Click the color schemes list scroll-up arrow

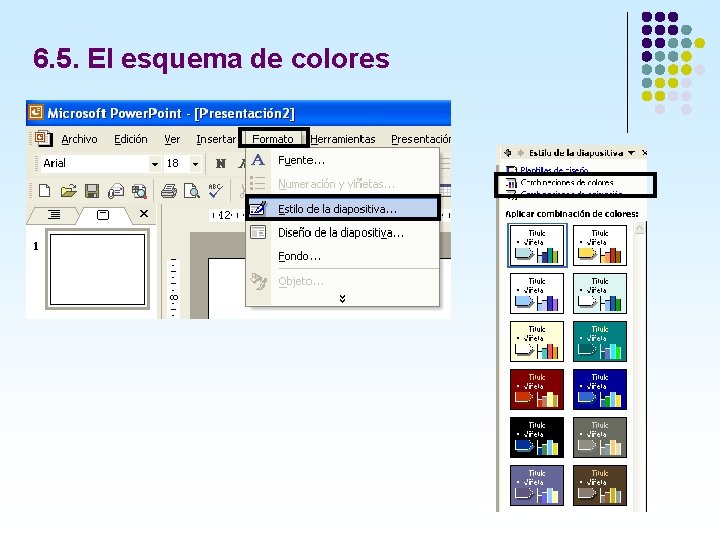pyautogui.click(x=639, y=228)
